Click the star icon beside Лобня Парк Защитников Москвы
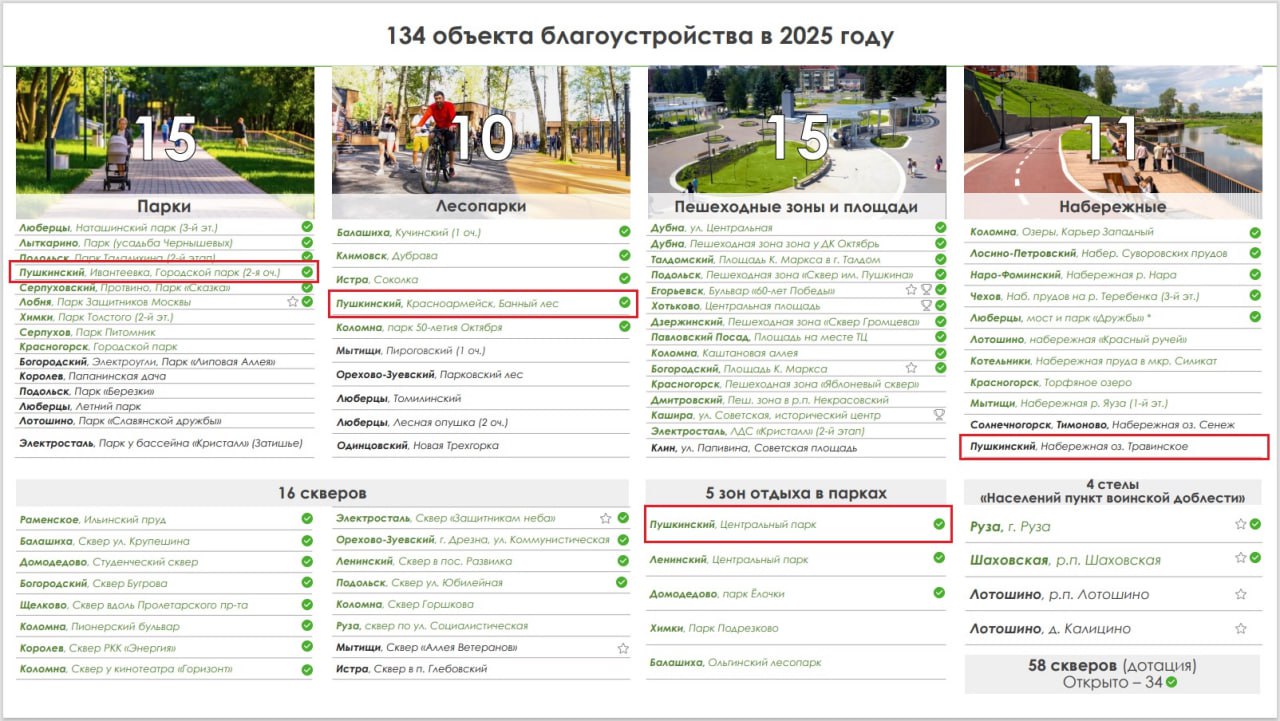Viewport: 1280px width, 721px height. (293, 301)
